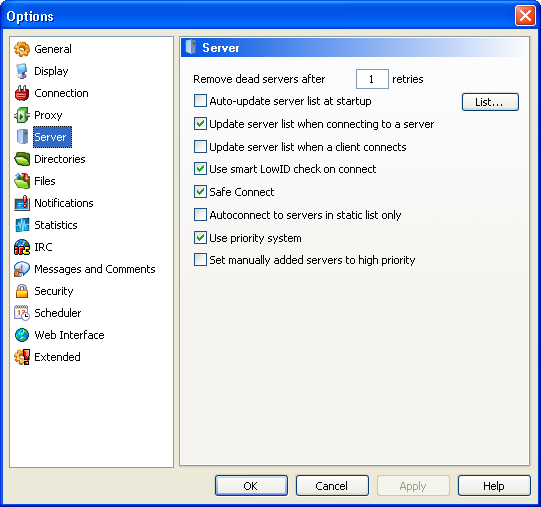Click the Scheduler calendar icon
The image size is (541, 507).
(x=22, y=313)
